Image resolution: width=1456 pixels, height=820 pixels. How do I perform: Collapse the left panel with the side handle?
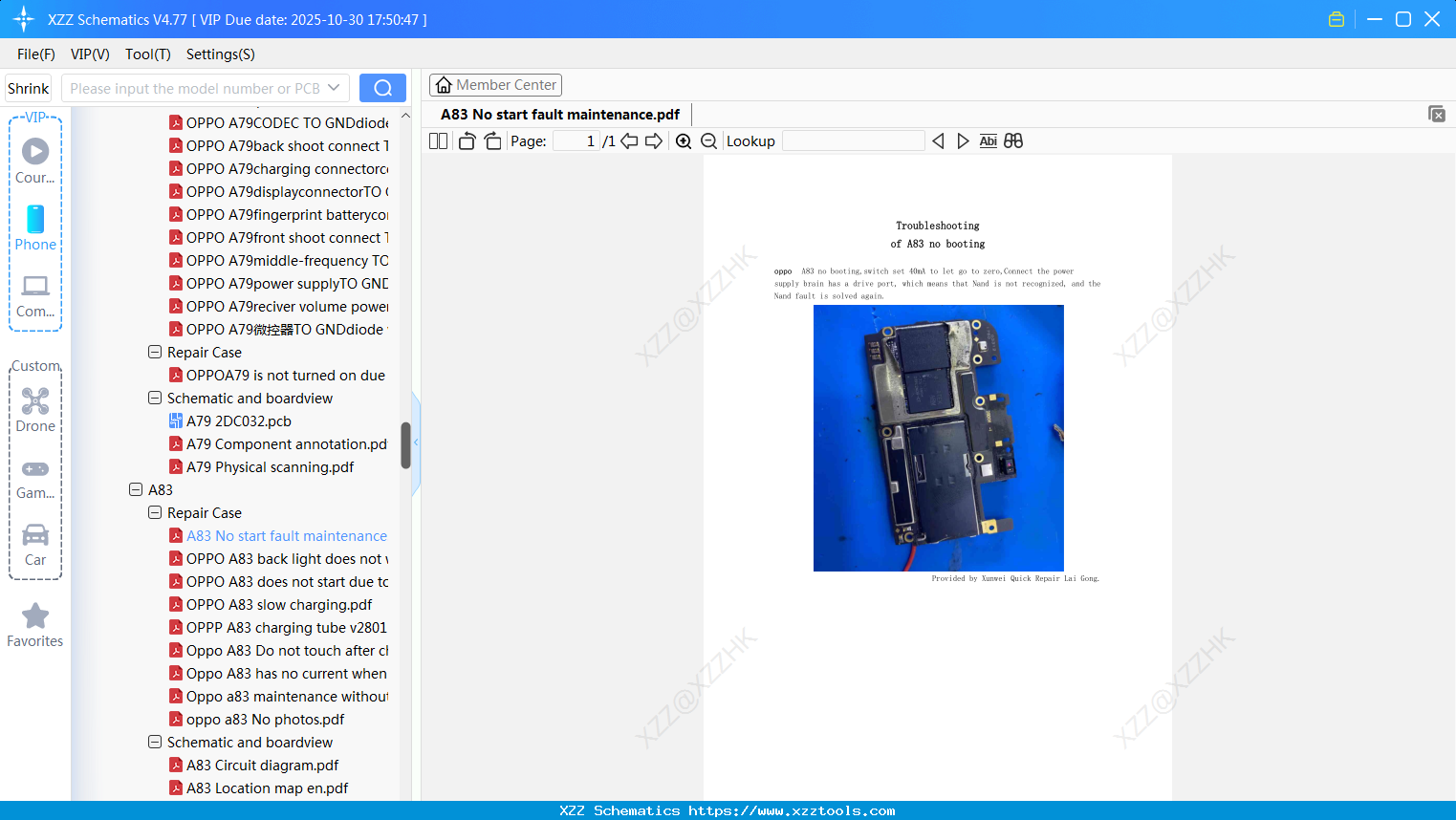(x=416, y=442)
